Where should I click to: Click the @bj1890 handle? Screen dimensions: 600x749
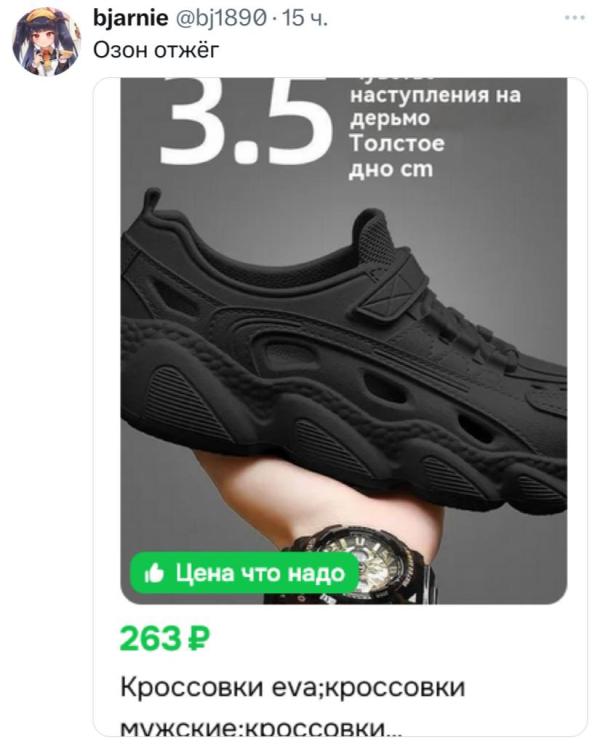[221, 18]
